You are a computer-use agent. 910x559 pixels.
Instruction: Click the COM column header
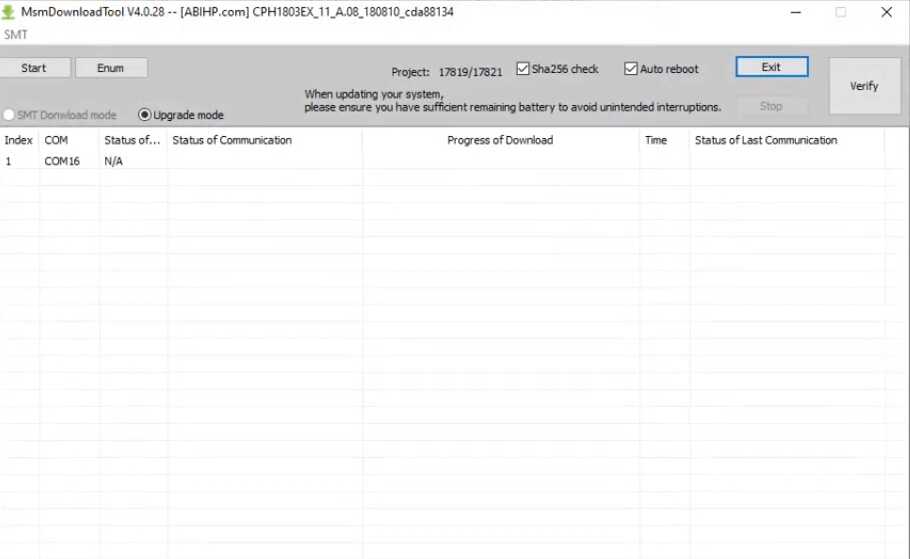(69, 140)
